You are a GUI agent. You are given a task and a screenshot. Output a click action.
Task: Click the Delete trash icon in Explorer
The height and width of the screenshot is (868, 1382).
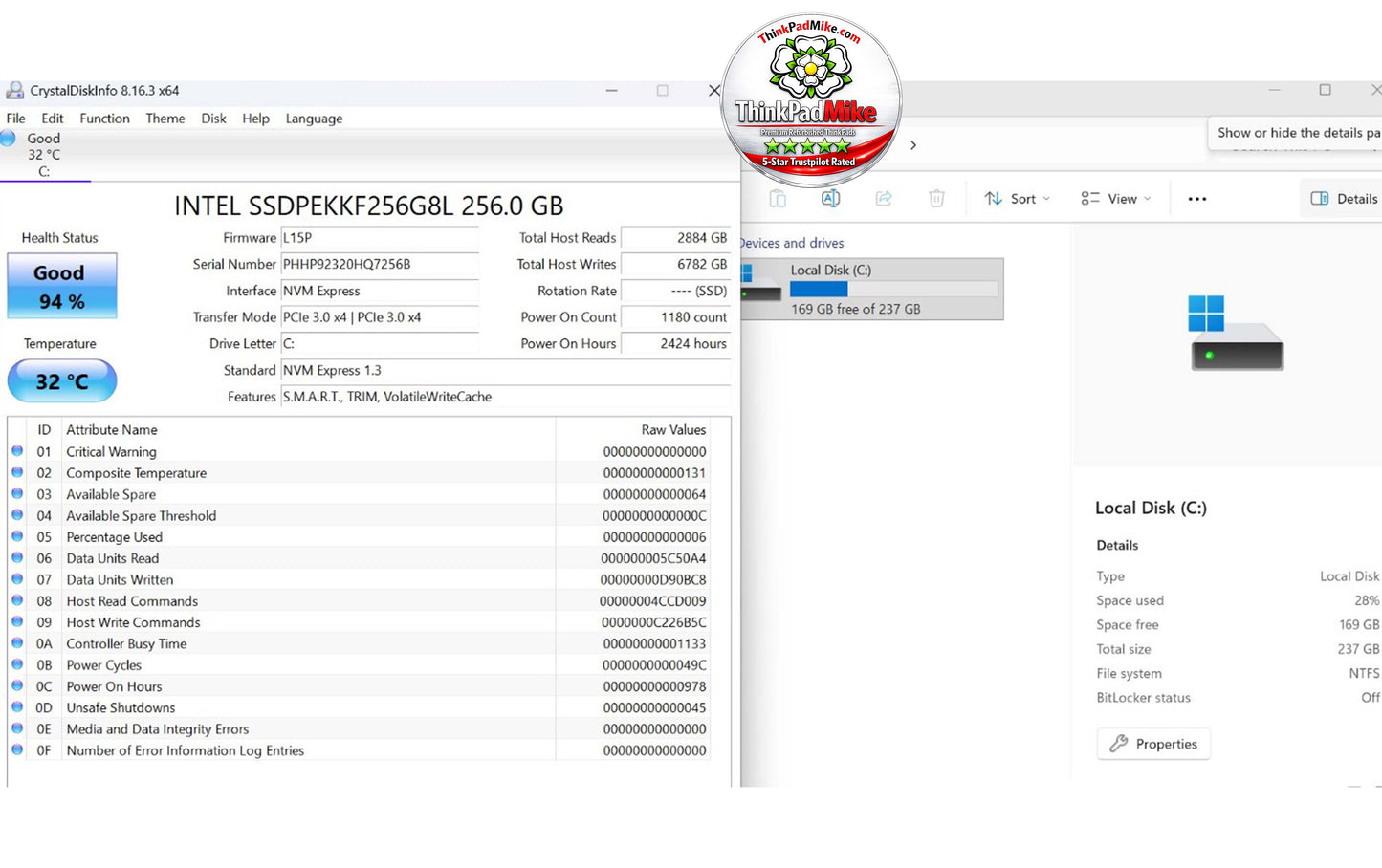point(936,199)
